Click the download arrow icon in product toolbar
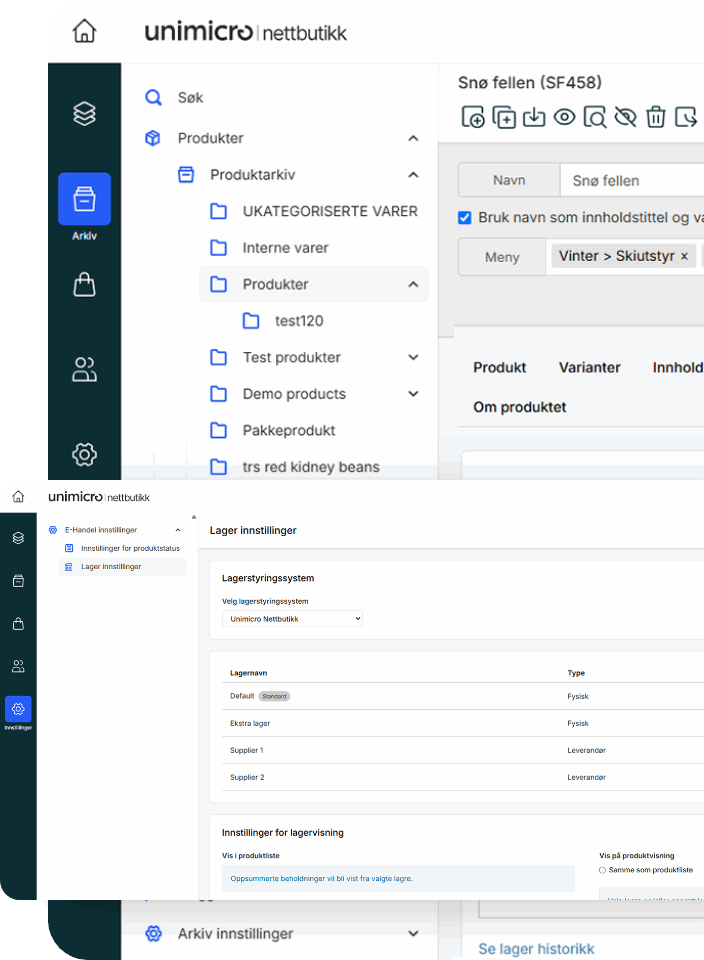Image resolution: width=704 pixels, height=960 pixels. click(534, 117)
